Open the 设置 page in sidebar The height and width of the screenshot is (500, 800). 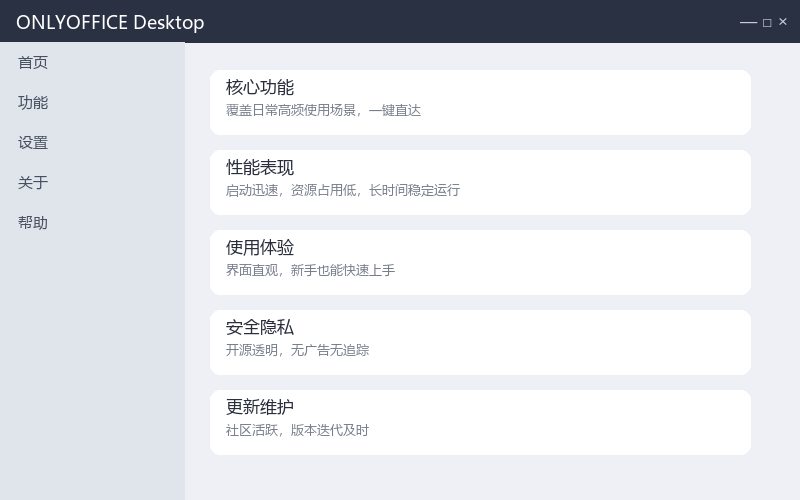point(33,142)
